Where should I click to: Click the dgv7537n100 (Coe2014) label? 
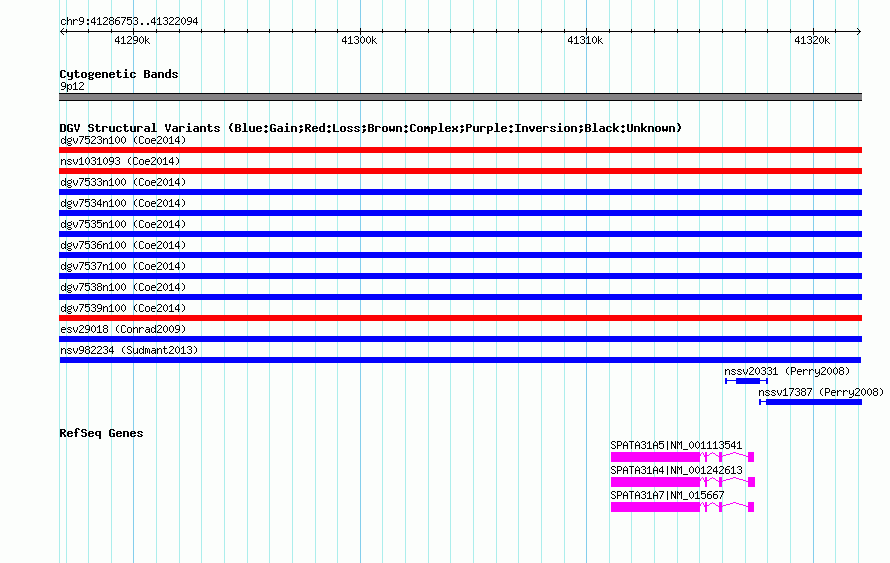coord(123,266)
